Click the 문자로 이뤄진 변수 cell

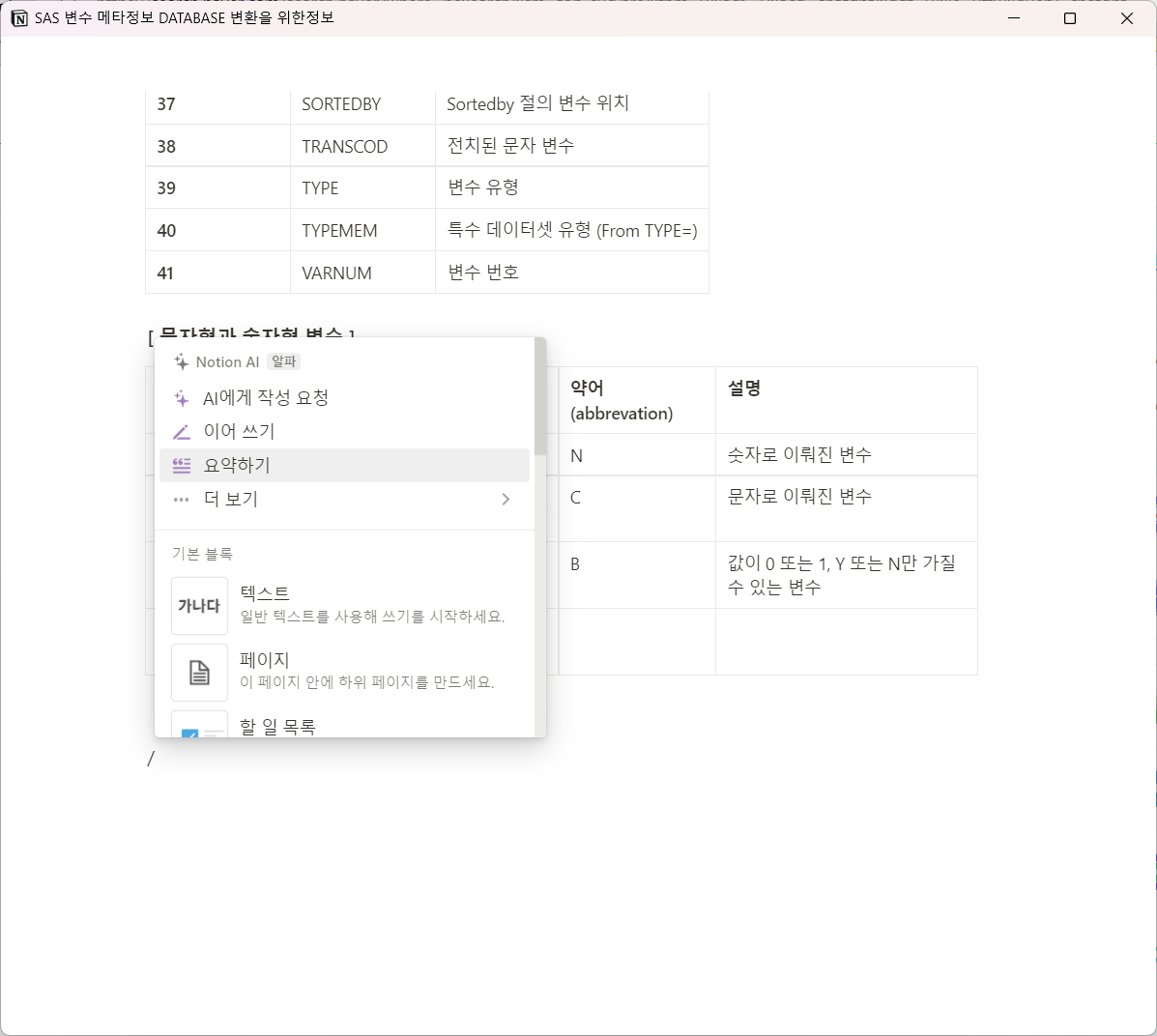click(847, 508)
